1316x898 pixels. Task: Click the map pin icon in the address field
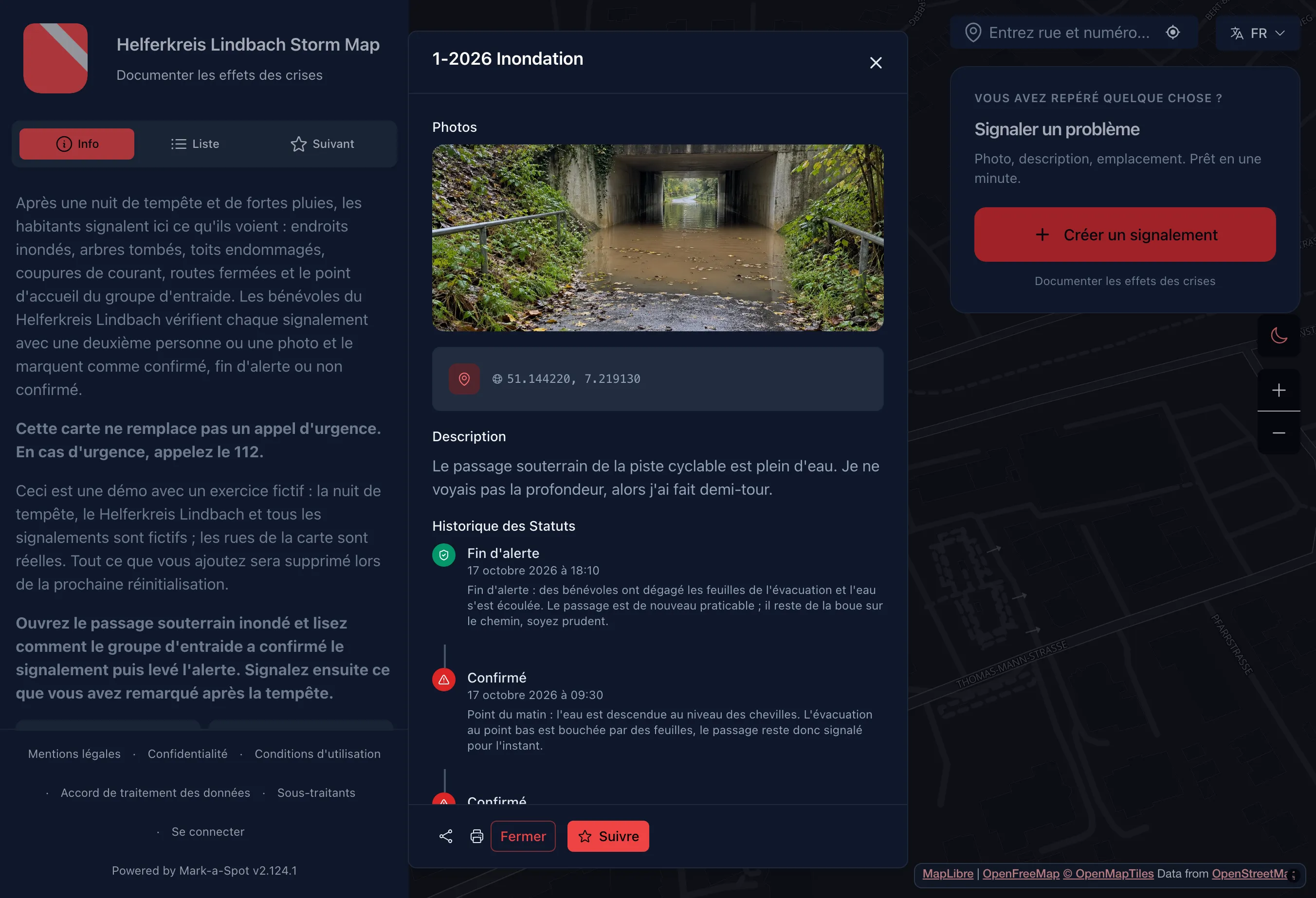pyautogui.click(x=973, y=32)
